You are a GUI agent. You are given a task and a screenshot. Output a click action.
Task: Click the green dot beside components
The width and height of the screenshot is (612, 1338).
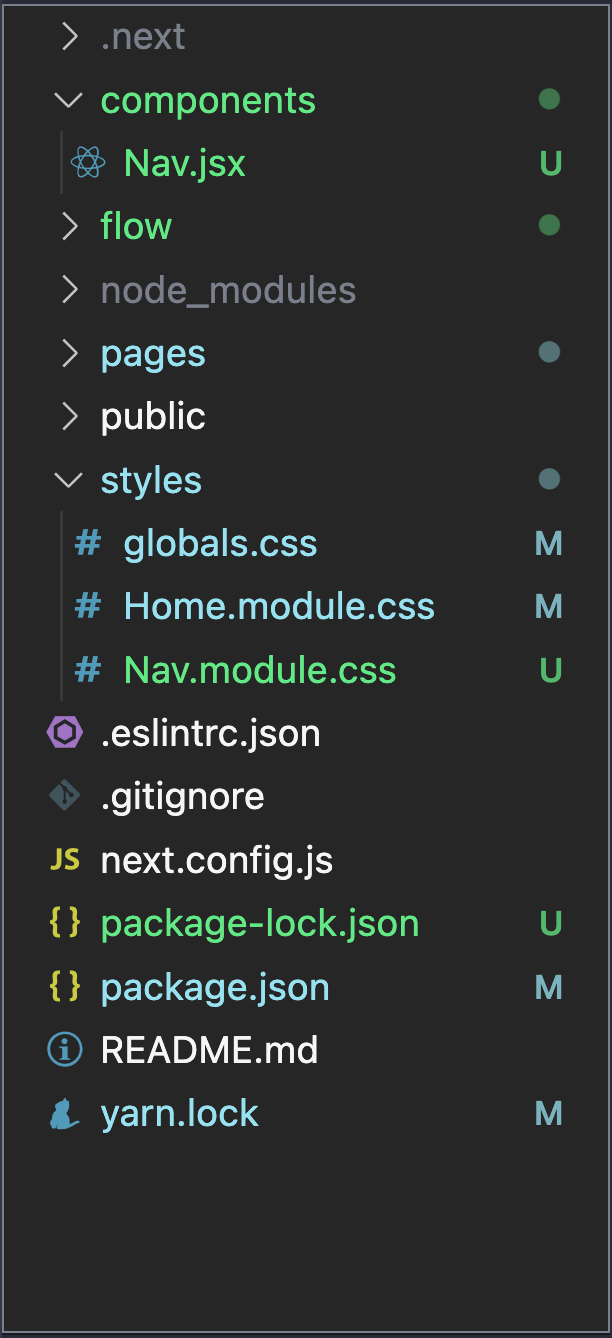[549, 99]
